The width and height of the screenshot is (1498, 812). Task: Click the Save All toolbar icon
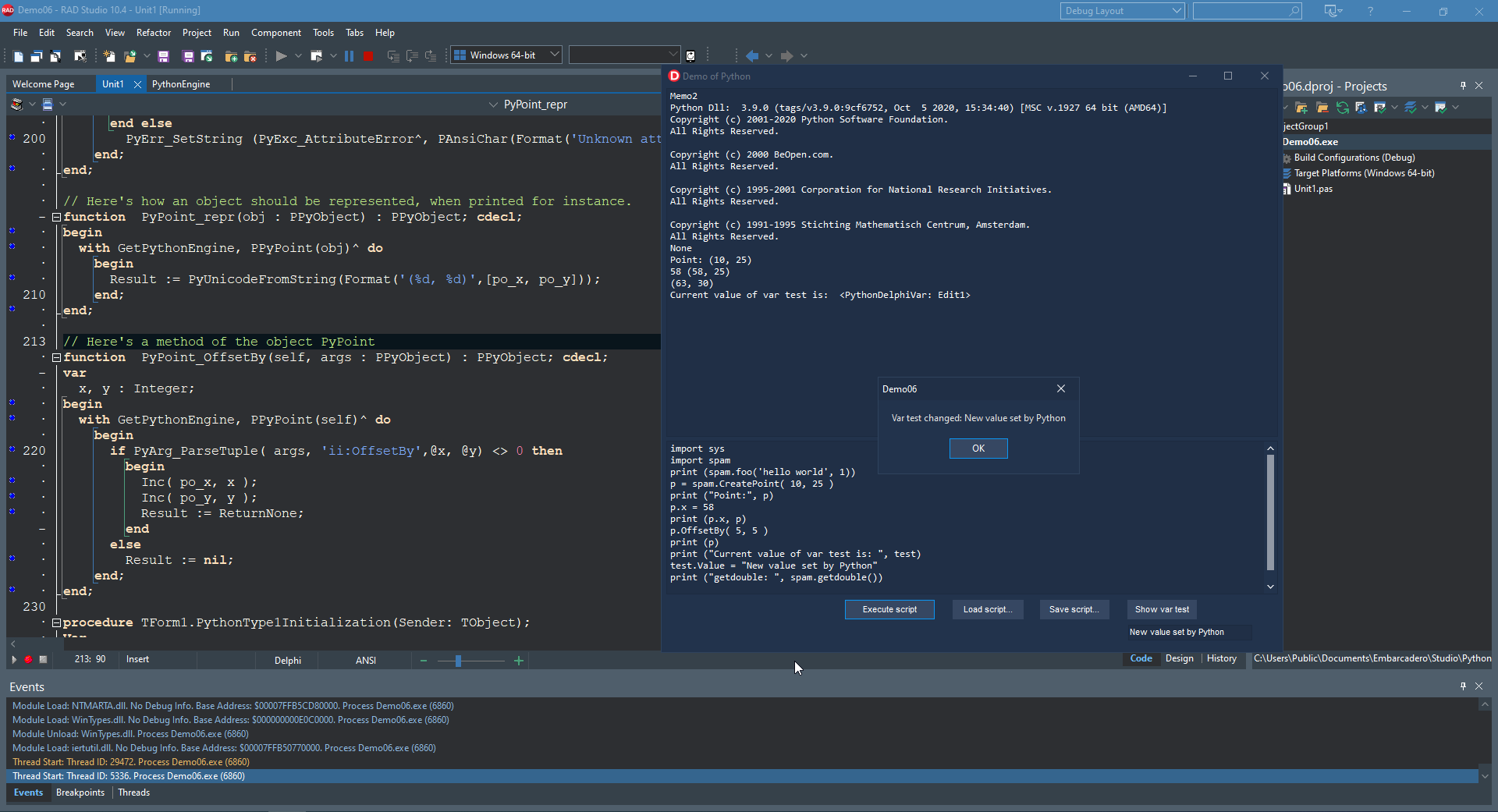(188, 56)
